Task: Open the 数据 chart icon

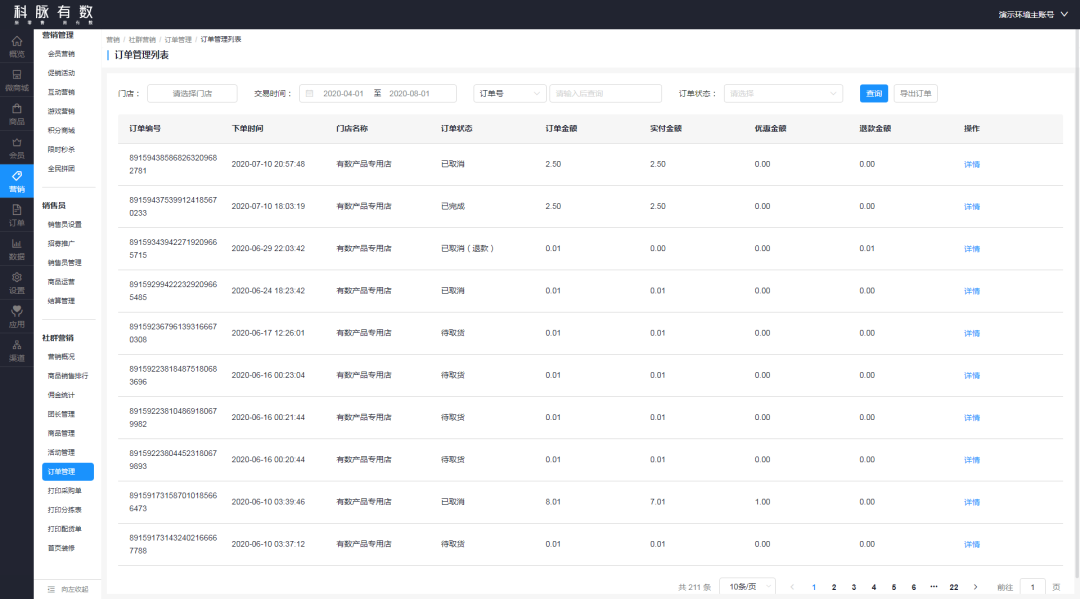Action: click(17, 244)
